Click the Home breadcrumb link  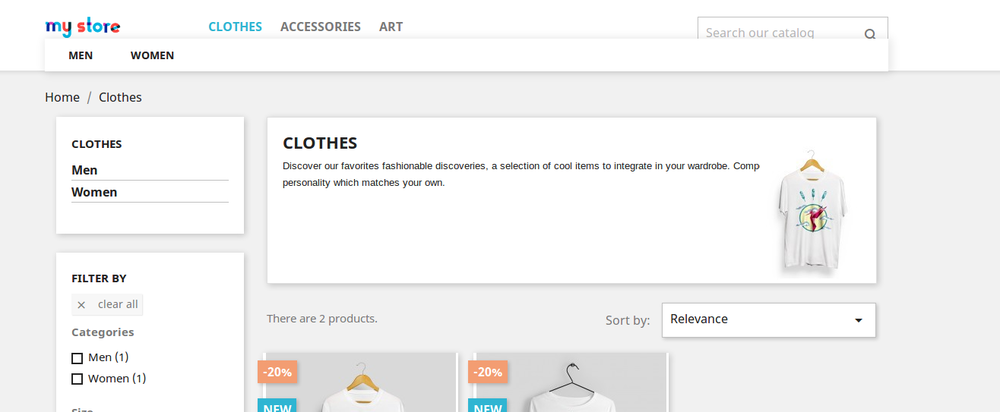(x=62, y=97)
